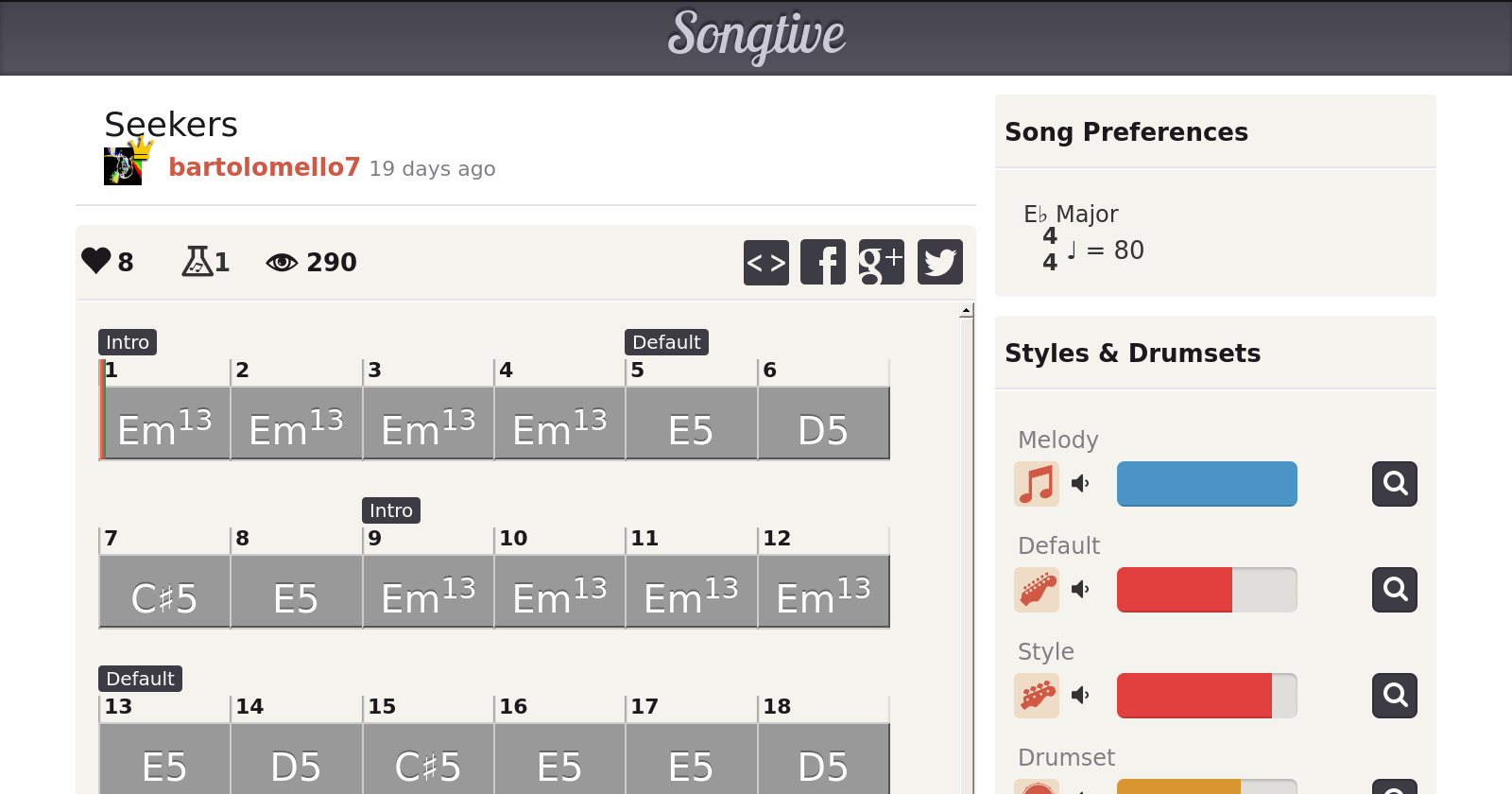Adjust the Style volume slider
Screen dimensions: 1512x794
[1207, 696]
